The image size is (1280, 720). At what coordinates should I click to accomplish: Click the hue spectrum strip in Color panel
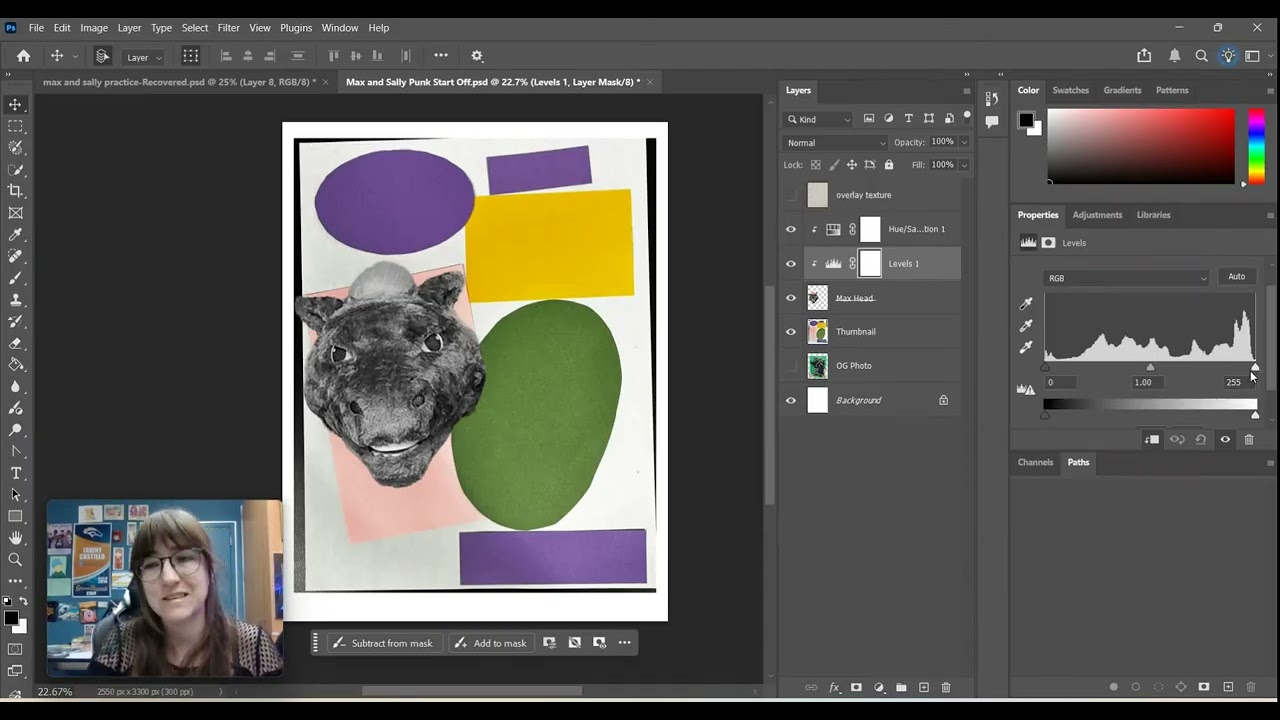coord(1256,146)
